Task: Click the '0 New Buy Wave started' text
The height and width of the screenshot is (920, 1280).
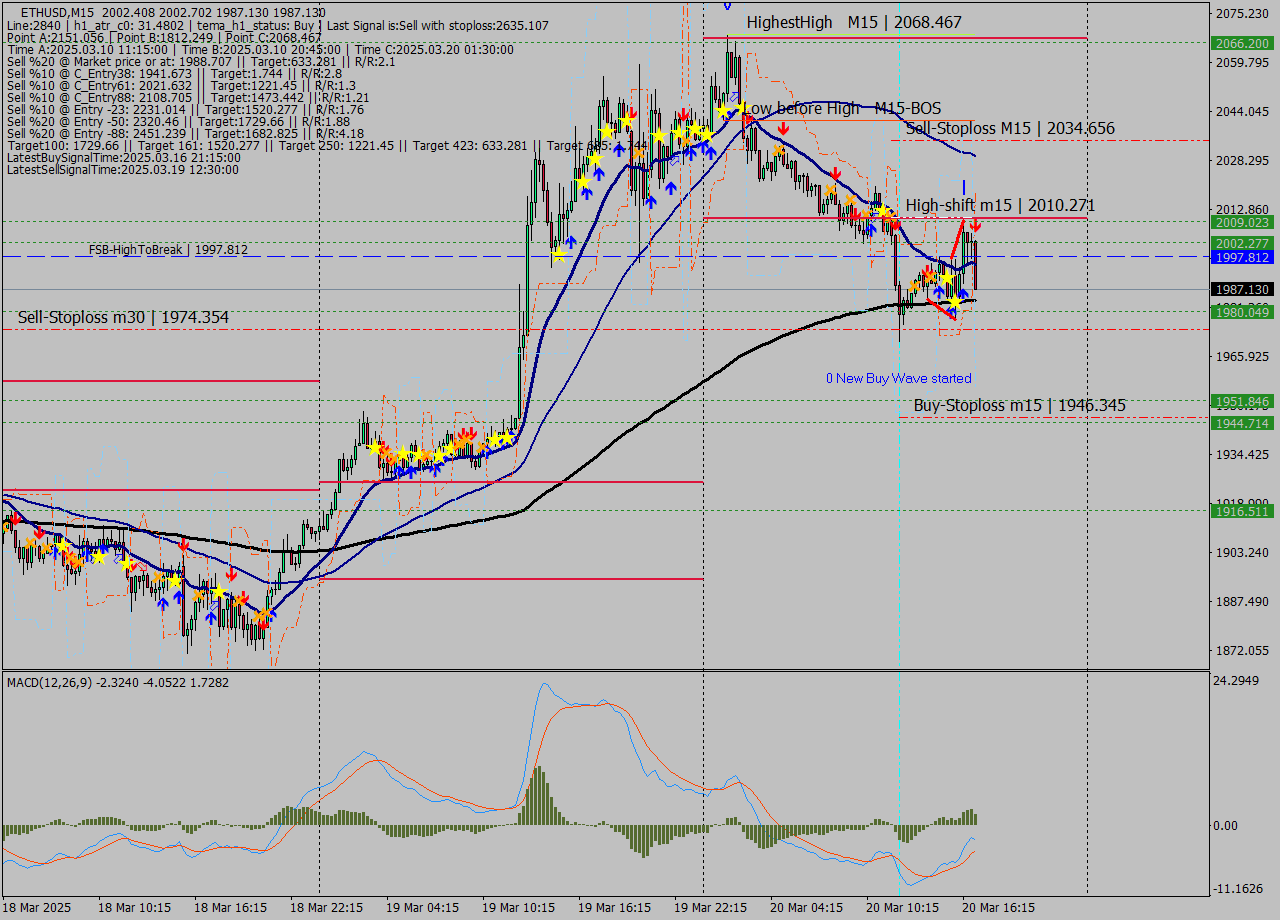Action: click(x=898, y=378)
